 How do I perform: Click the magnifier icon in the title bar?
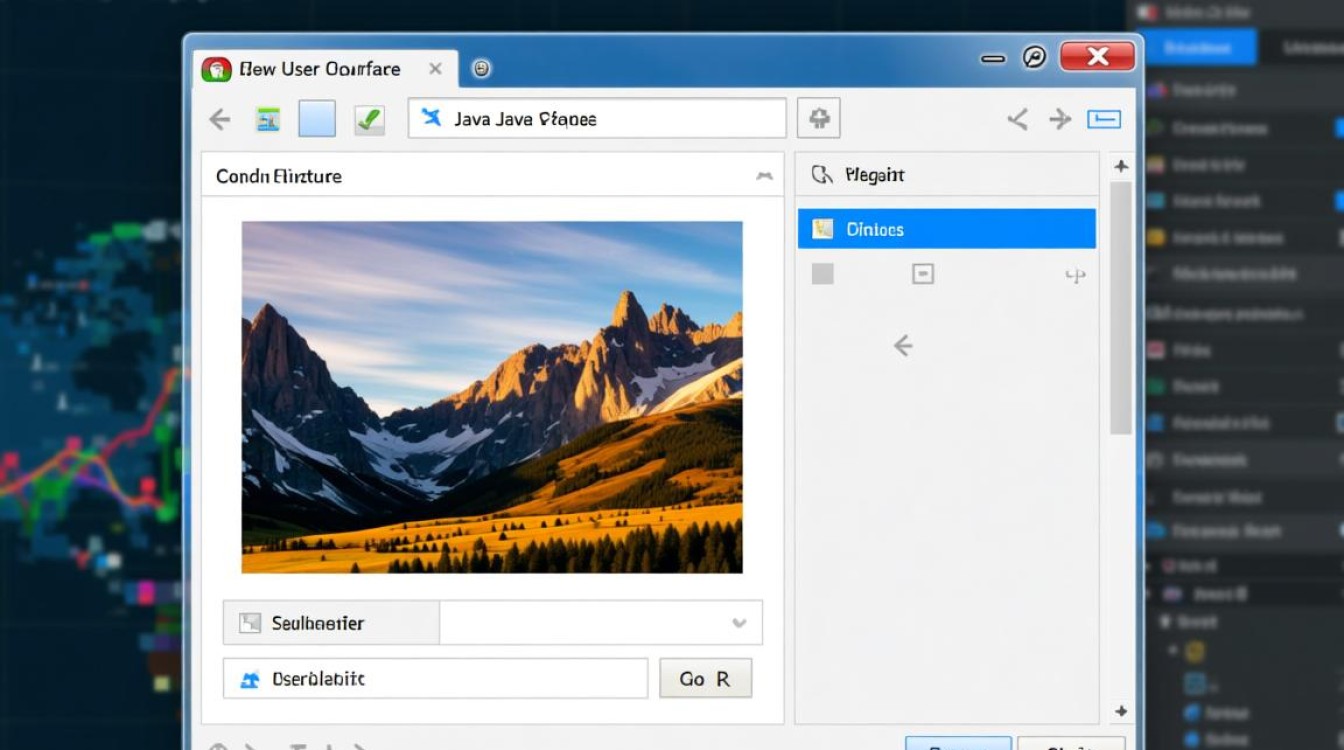click(1034, 58)
